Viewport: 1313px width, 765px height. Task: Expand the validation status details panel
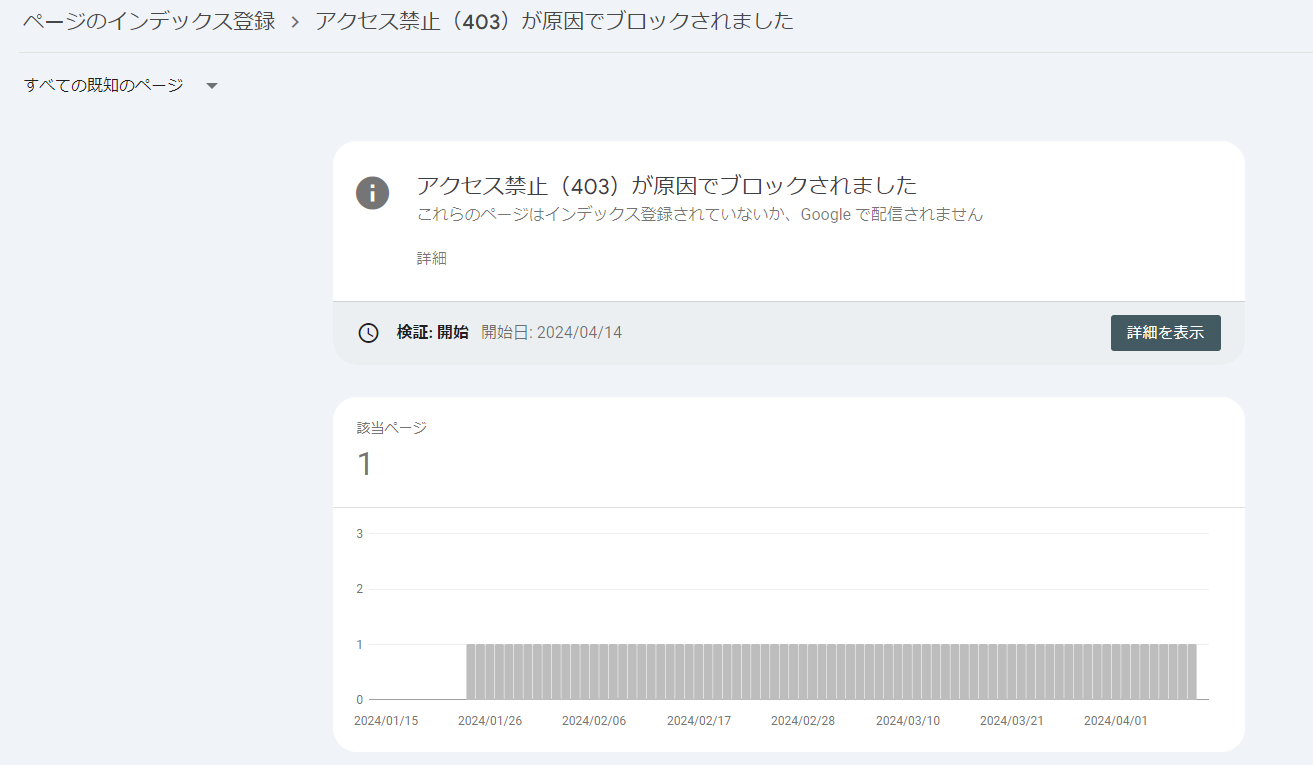1165,332
